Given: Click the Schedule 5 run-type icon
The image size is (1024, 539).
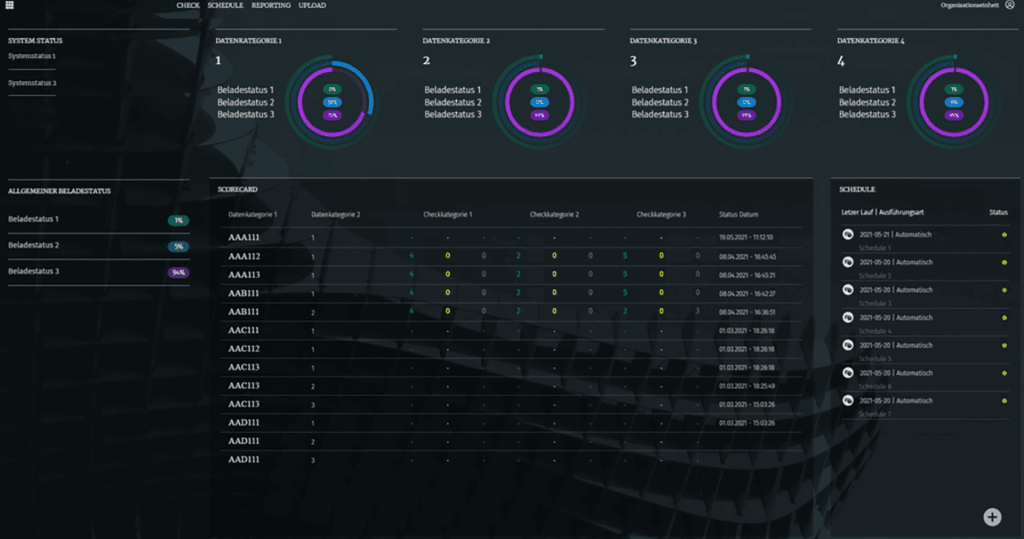Looking at the screenshot, I should pyautogui.click(x=848, y=345).
